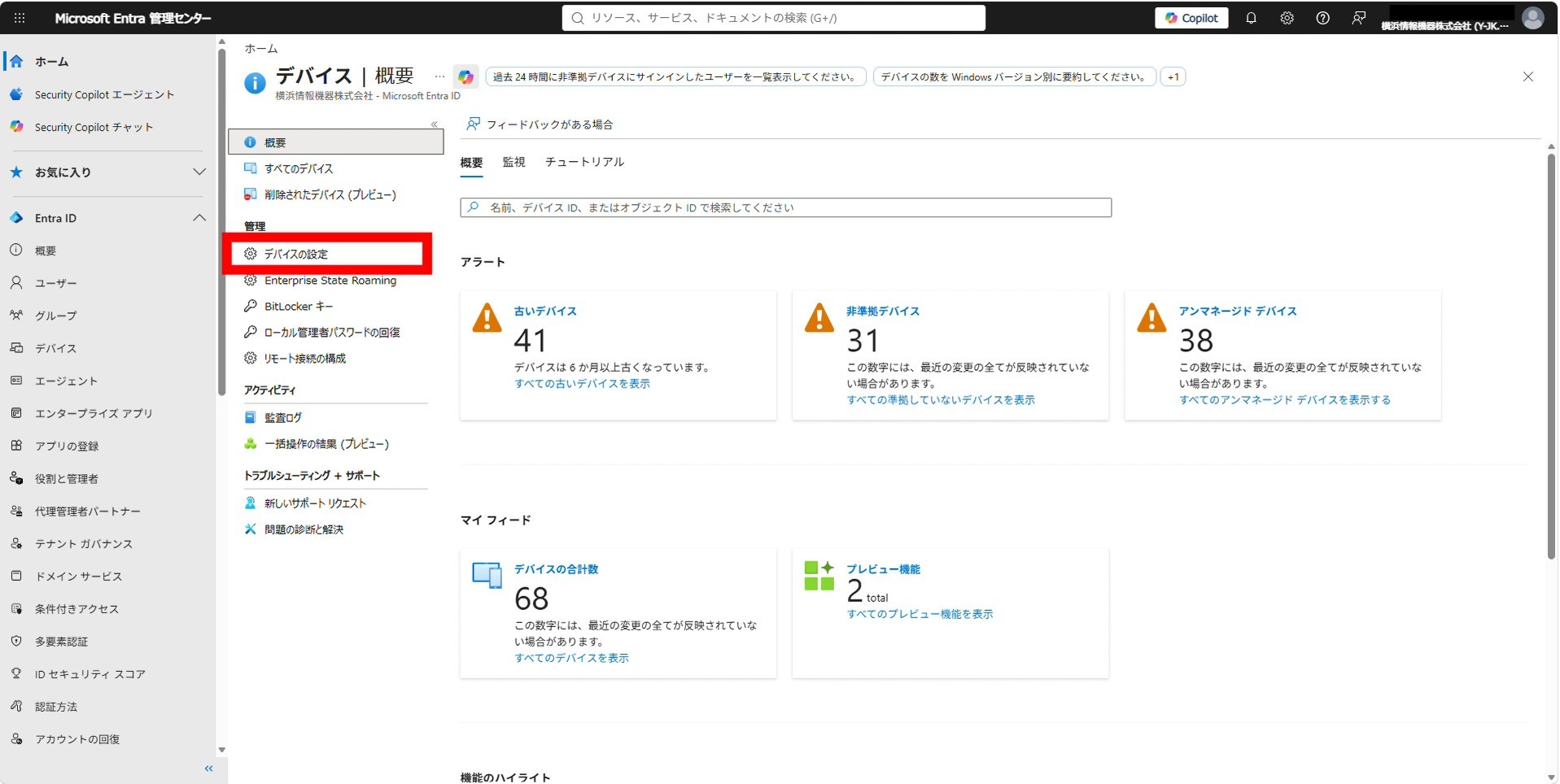Viewport: 1560px width, 784px height.
Task: Open 概要 under Entra ID in sidebar
Action: [46, 250]
